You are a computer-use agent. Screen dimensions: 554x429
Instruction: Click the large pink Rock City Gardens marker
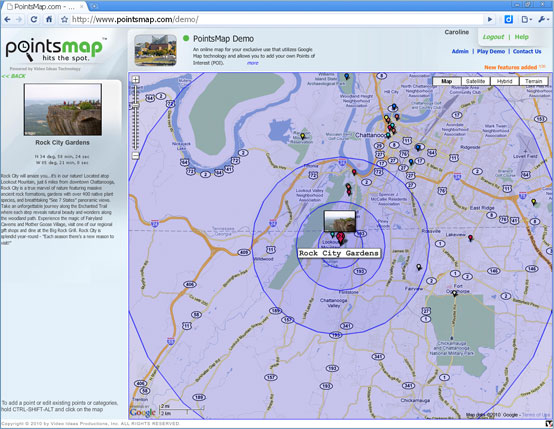[x=340, y=238]
